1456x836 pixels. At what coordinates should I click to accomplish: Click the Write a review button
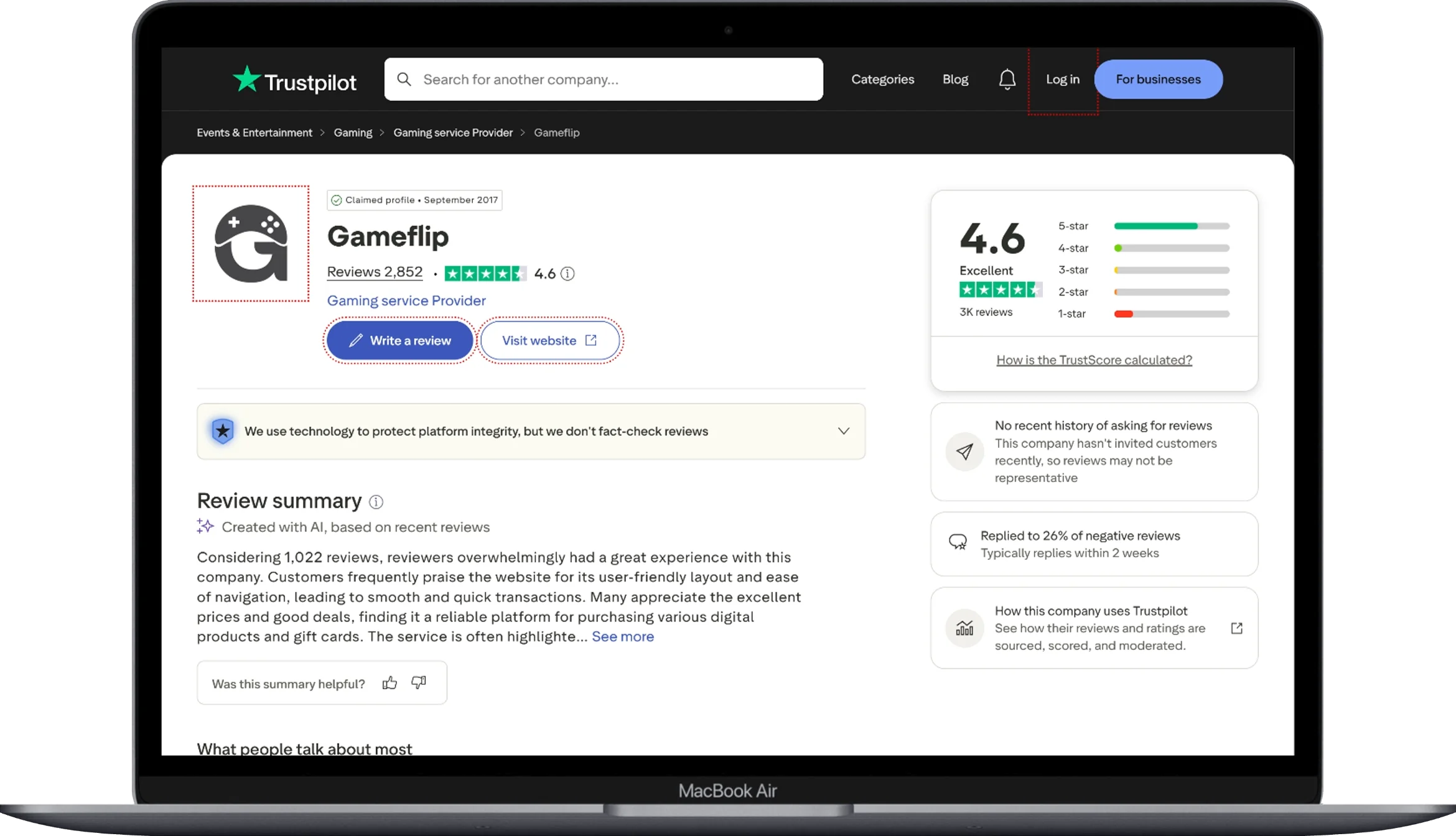[x=400, y=340]
